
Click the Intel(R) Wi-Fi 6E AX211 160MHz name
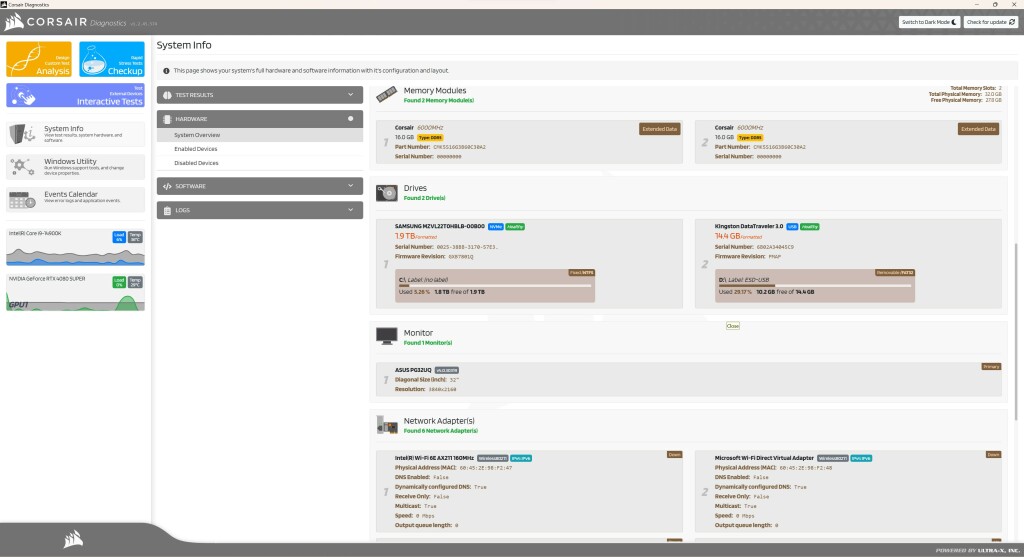(x=434, y=458)
